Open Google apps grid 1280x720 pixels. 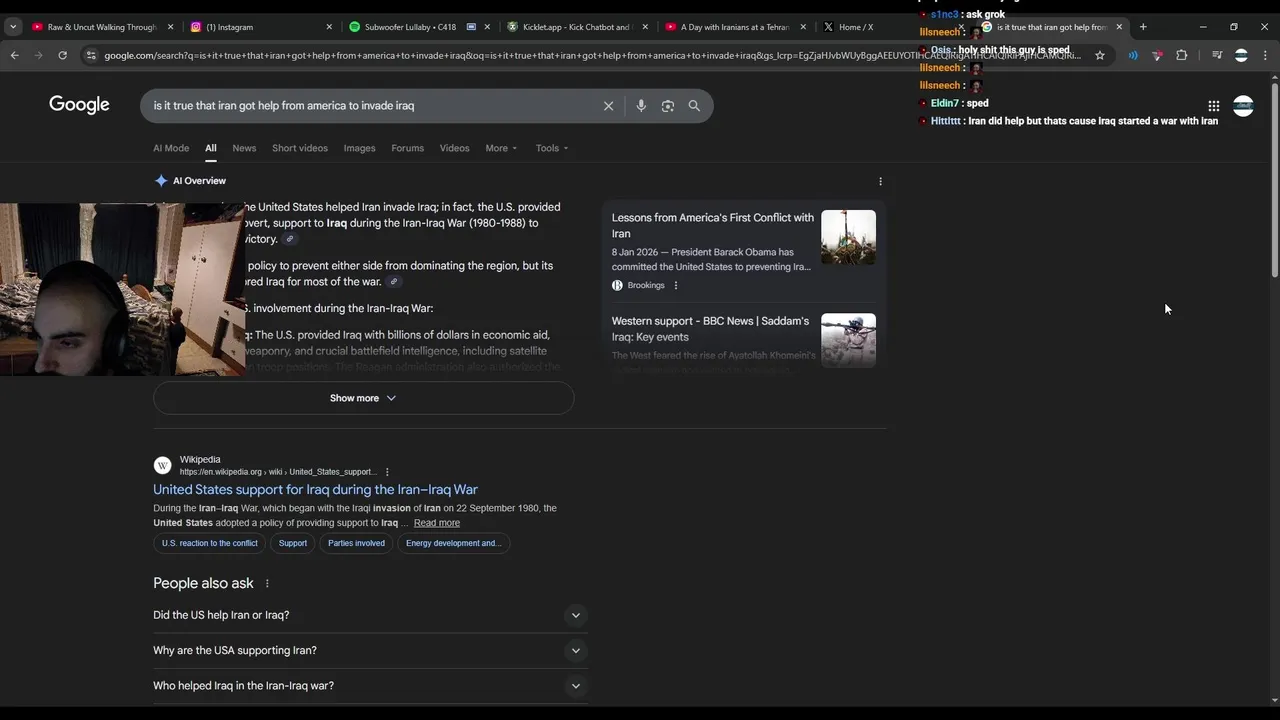point(1213,106)
